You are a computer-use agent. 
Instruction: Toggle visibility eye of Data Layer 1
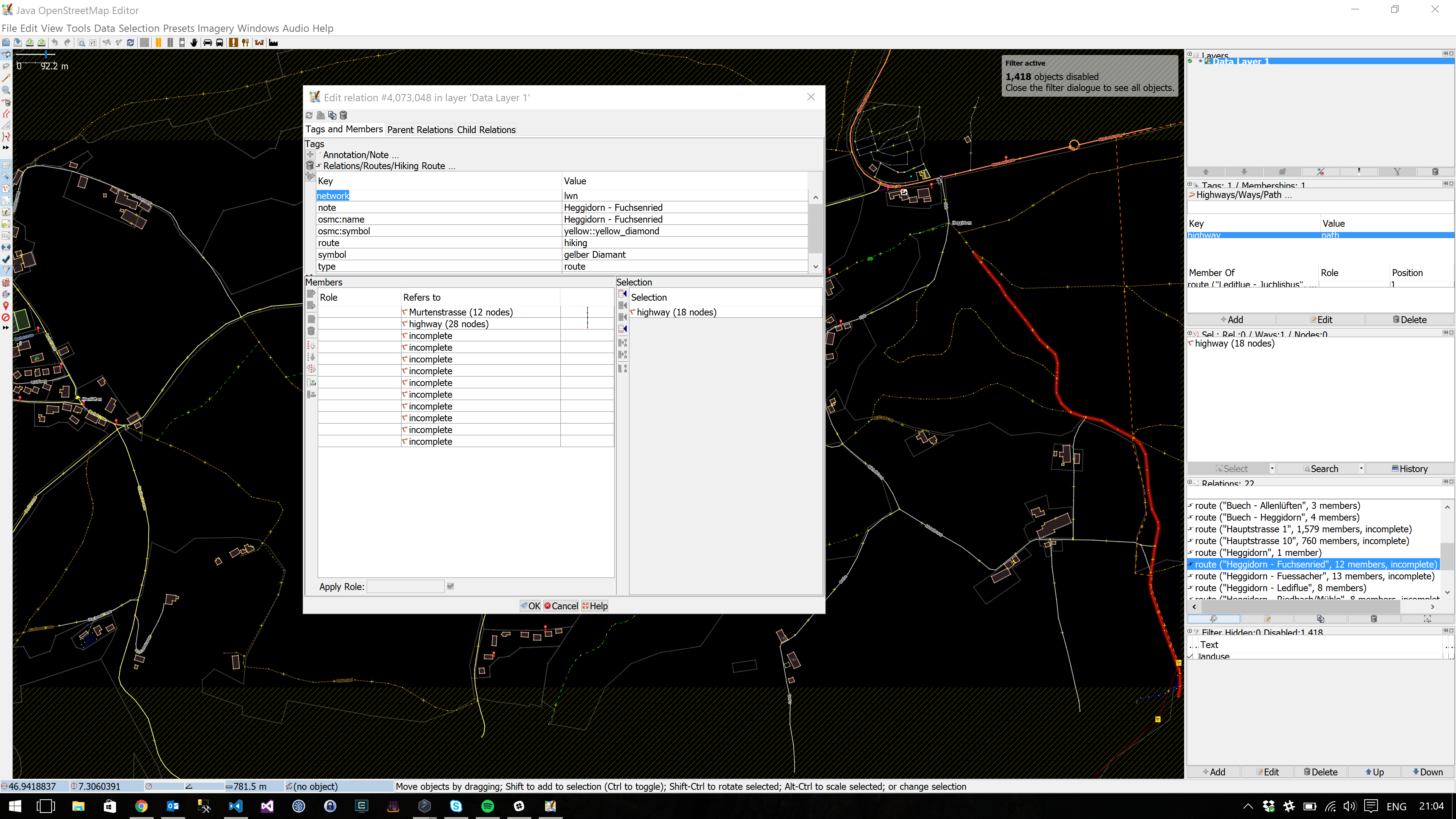pos(1200,61)
